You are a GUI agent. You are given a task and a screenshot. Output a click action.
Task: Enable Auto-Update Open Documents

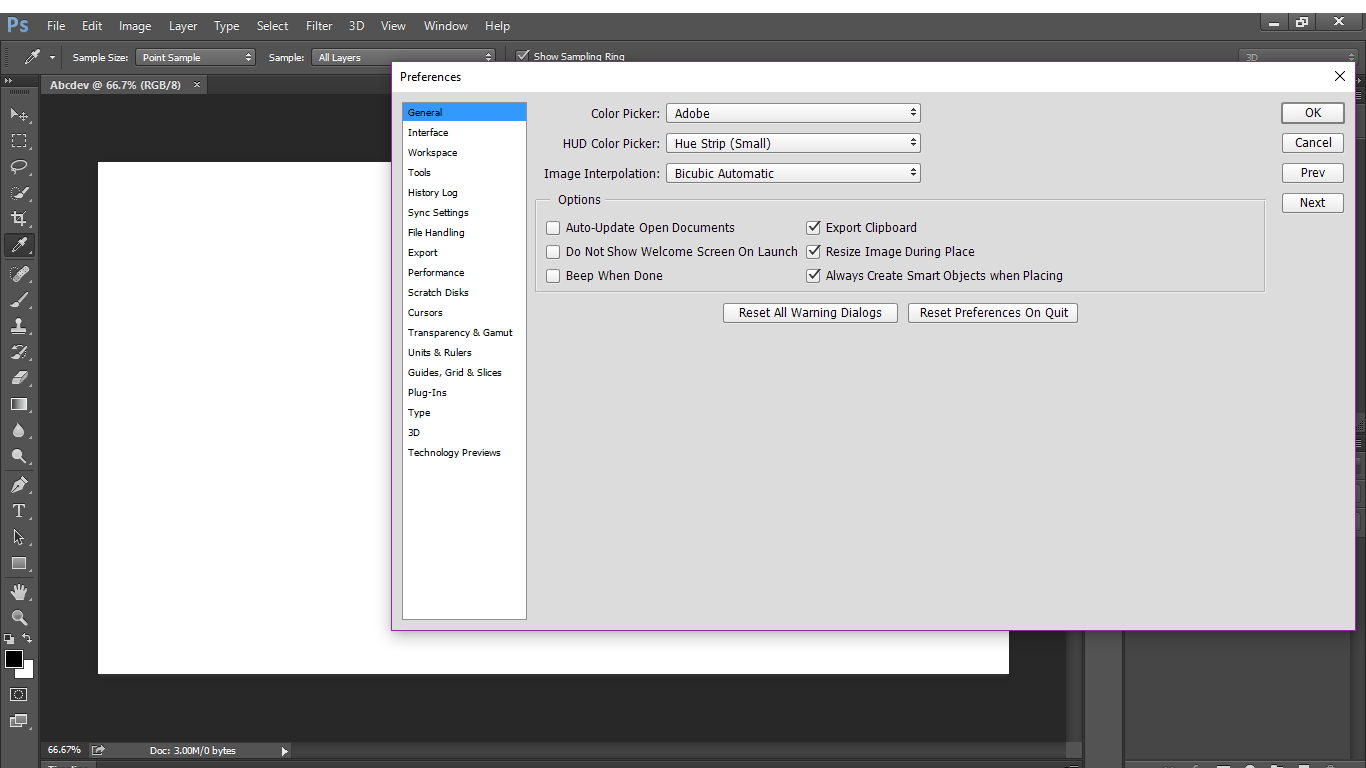[x=553, y=227]
